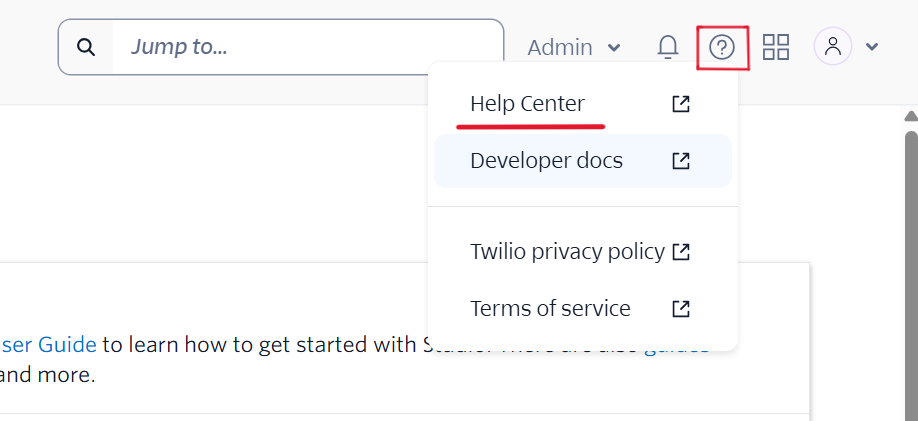
Task: Click external link icon beside Developer docs
Action: pyautogui.click(x=681, y=161)
